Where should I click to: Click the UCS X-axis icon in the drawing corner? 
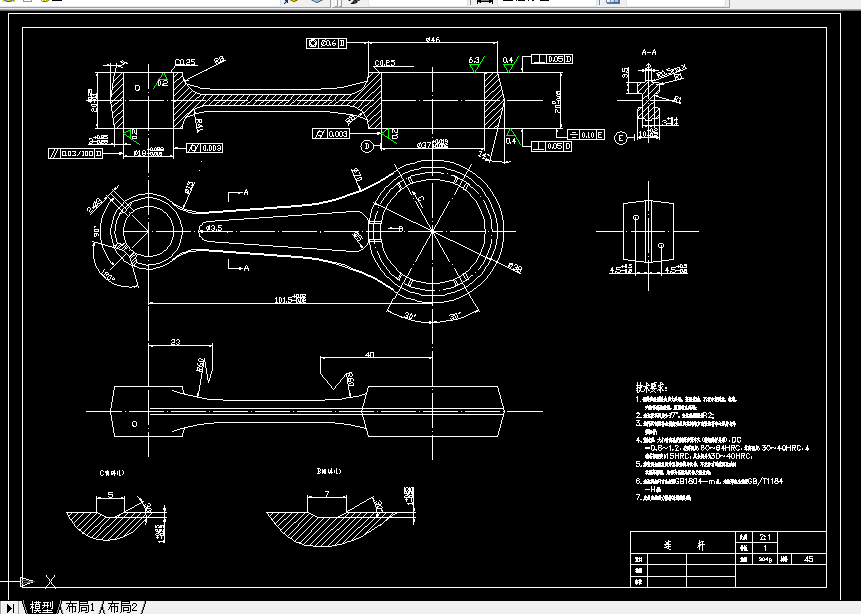[50, 581]
